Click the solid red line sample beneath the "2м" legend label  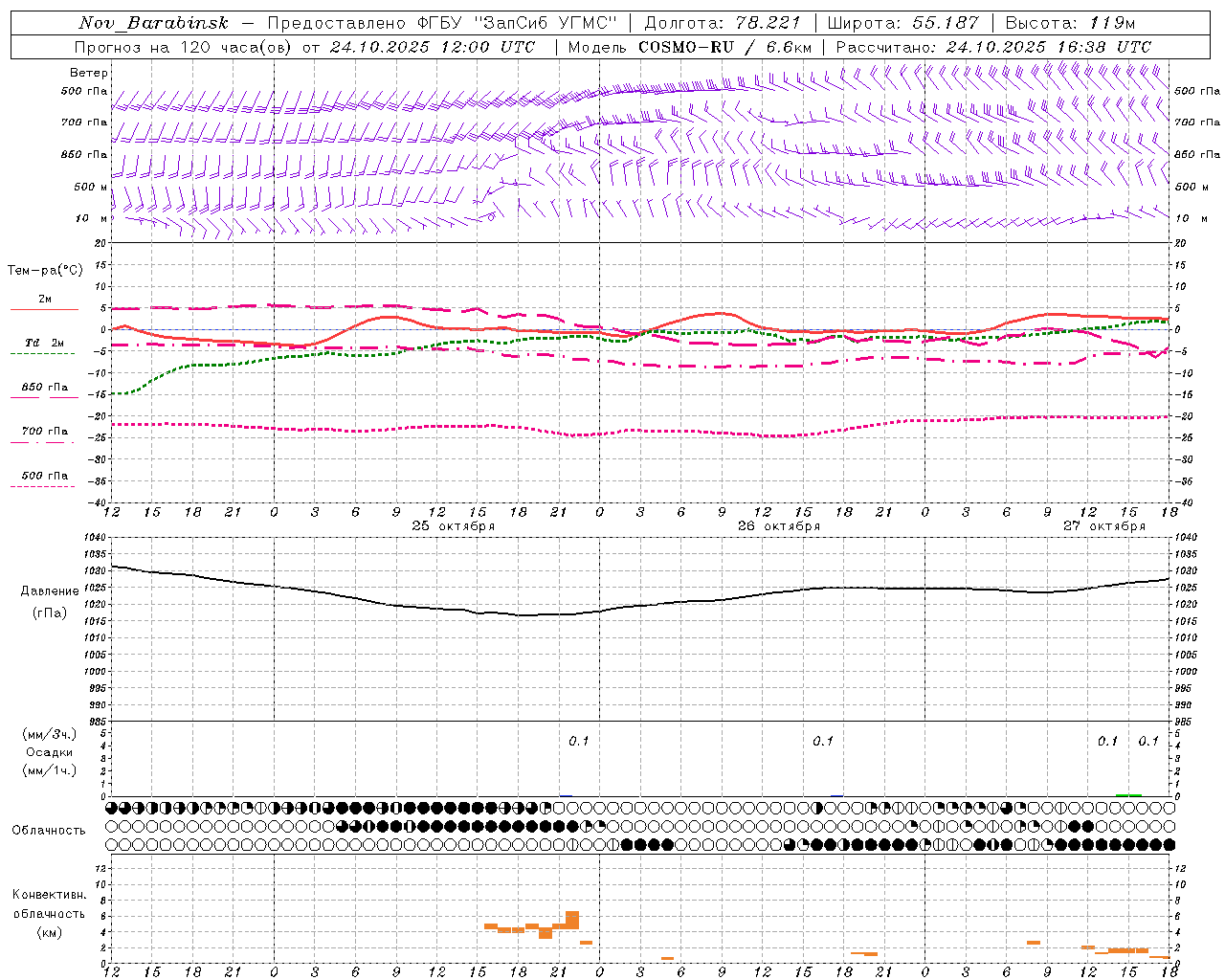[x=44, y=309]
